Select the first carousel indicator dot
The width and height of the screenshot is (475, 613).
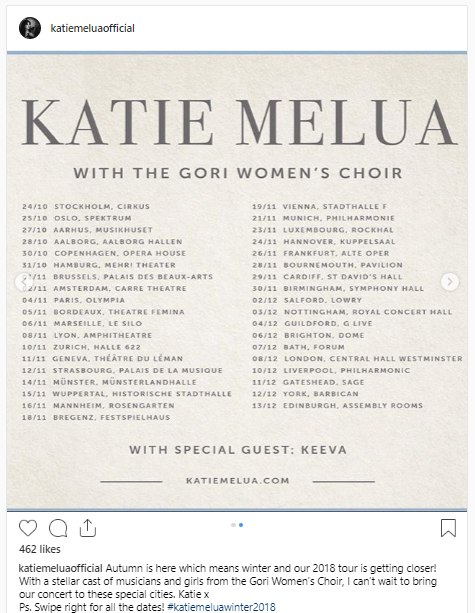[233, 525]
